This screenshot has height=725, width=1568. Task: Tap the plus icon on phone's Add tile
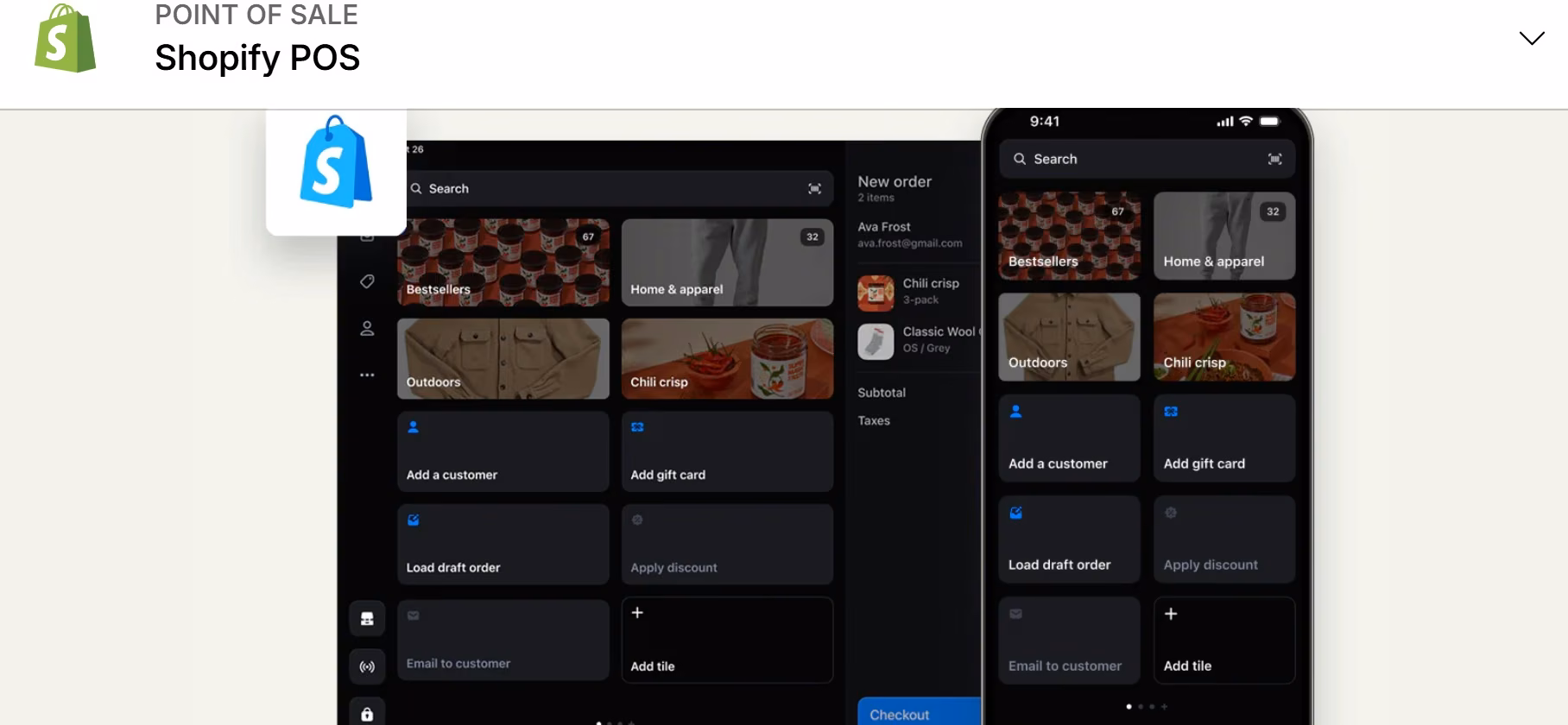pos(1171,614)
